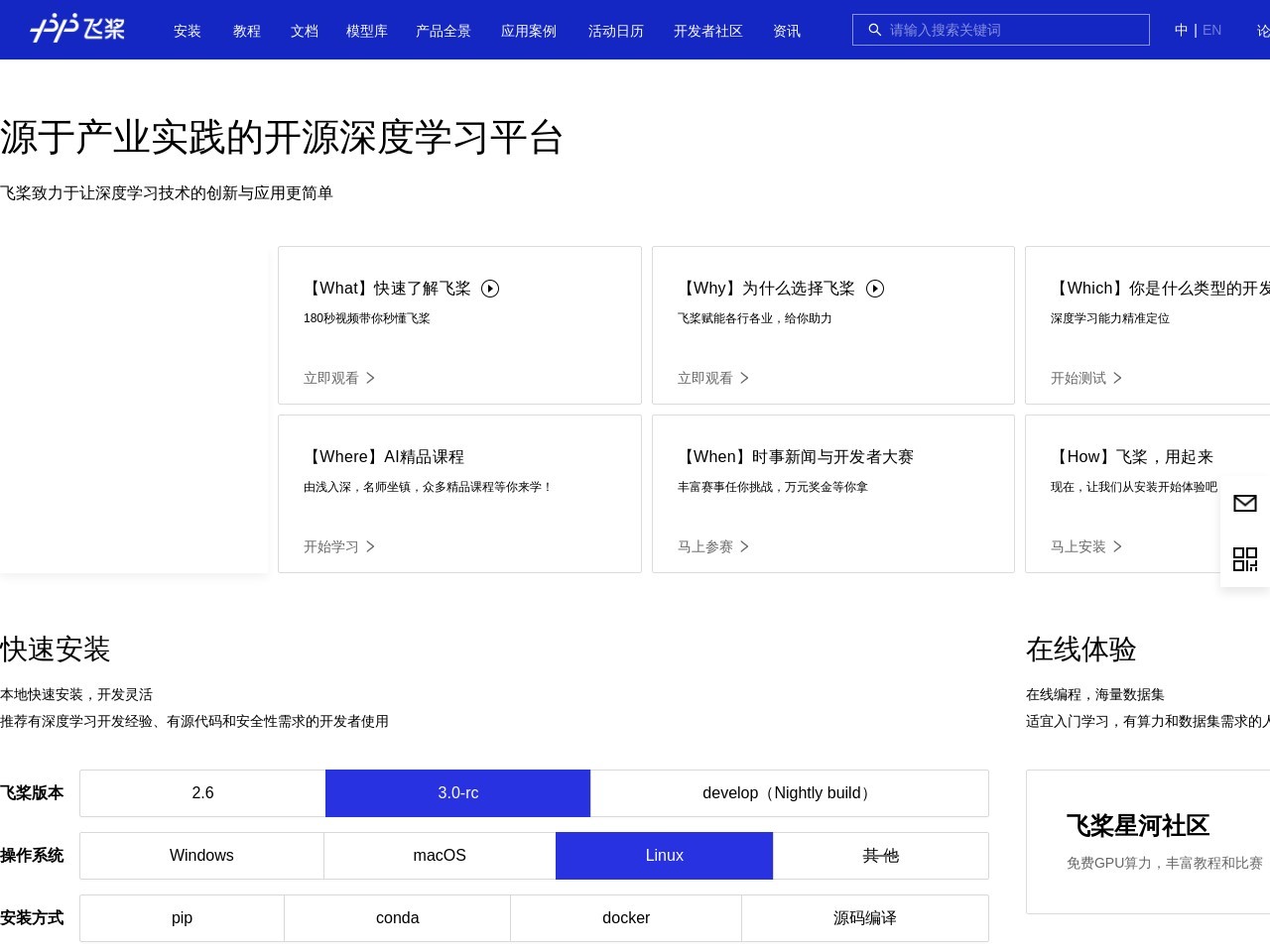1270x952 pixels.
Task: Open the 模型库 nav menu
Action: point(367,31)
